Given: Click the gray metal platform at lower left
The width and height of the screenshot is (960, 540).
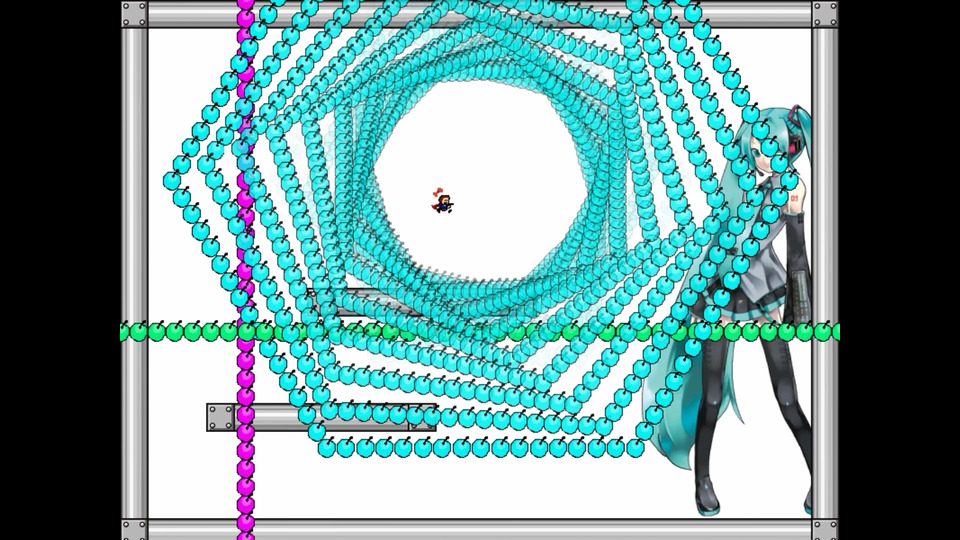Looking at the screenshot, I should tap(321, 417).
